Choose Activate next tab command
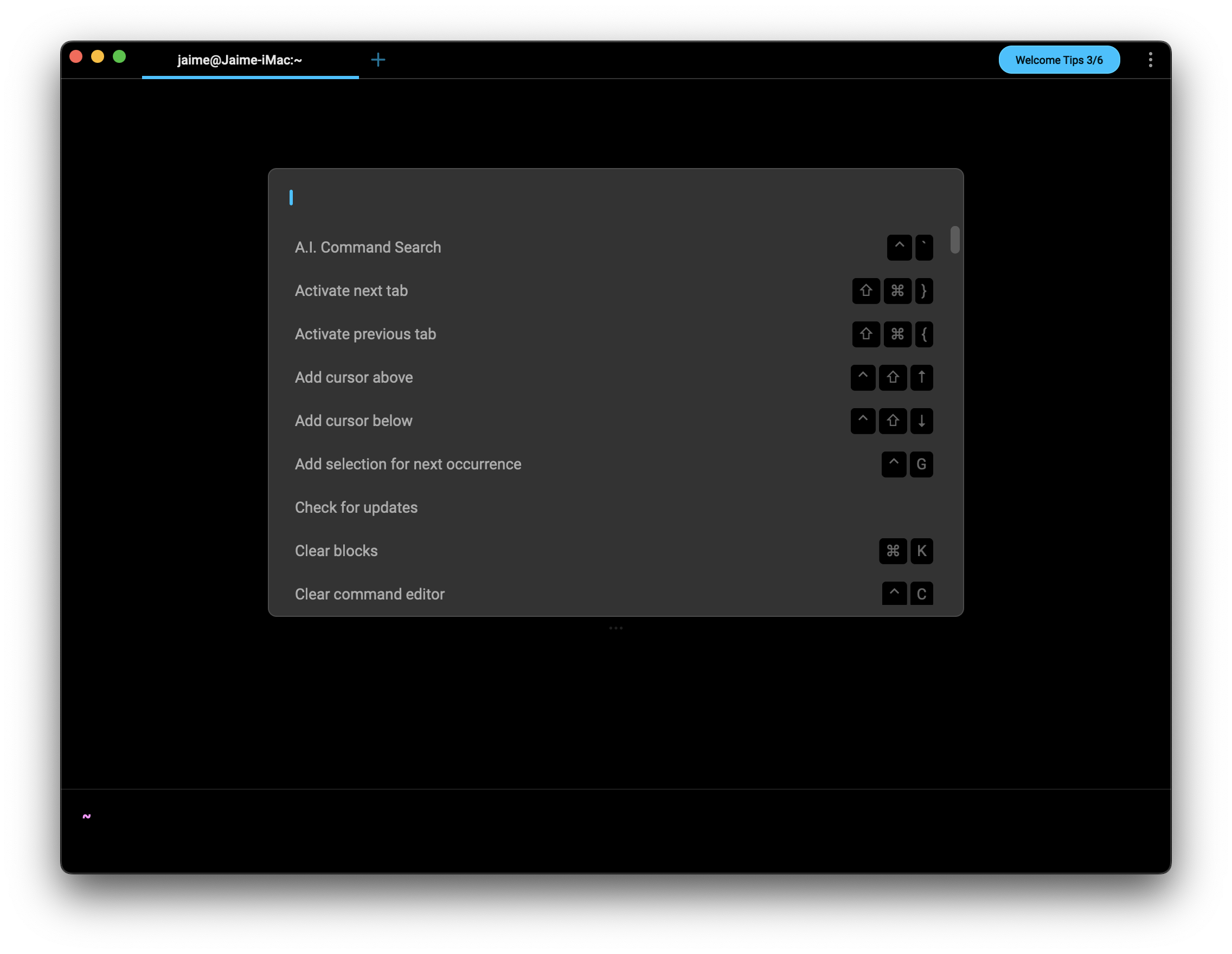 tap(351, 291)
